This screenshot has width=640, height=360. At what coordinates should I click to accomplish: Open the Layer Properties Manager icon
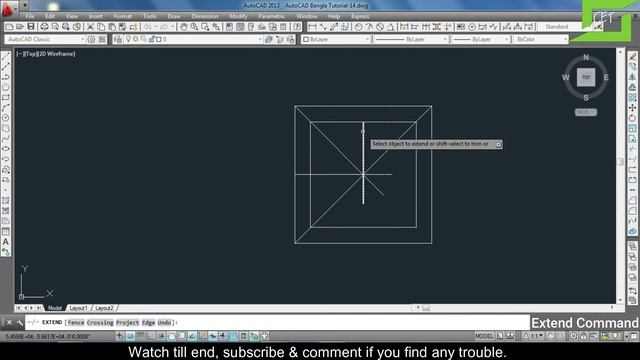(118, 39)
